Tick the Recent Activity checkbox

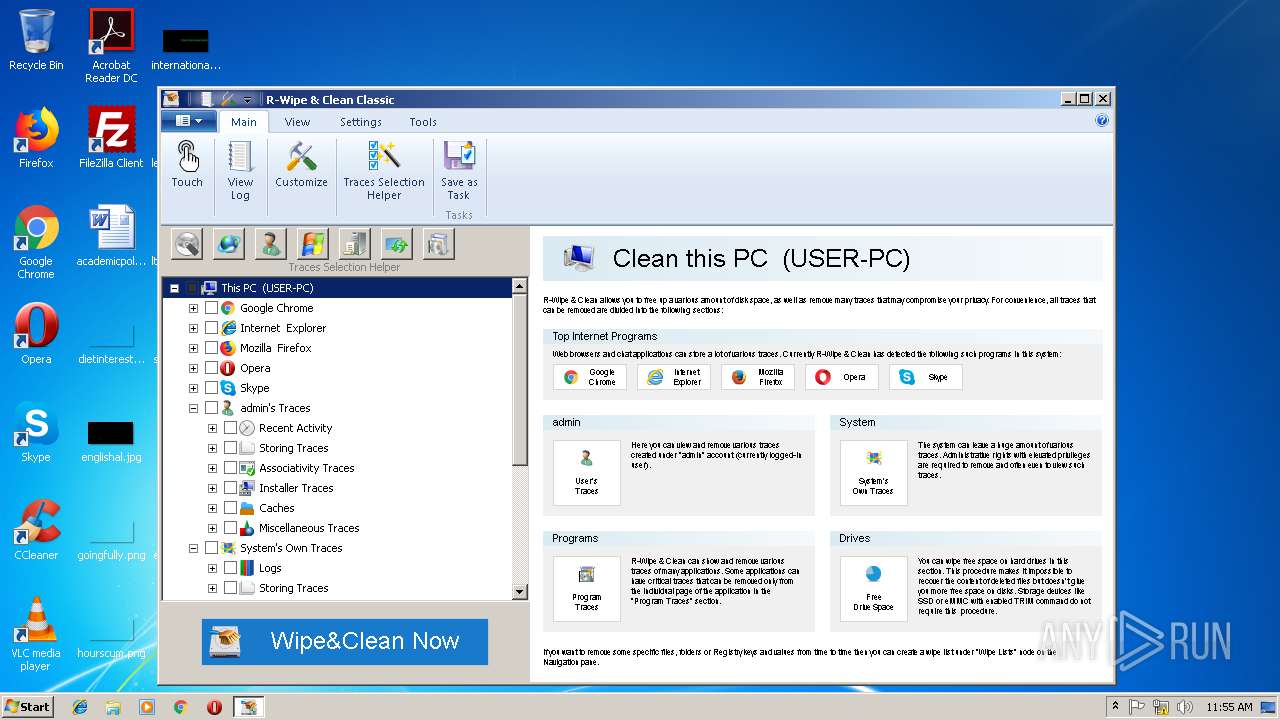tap(230, 428)
